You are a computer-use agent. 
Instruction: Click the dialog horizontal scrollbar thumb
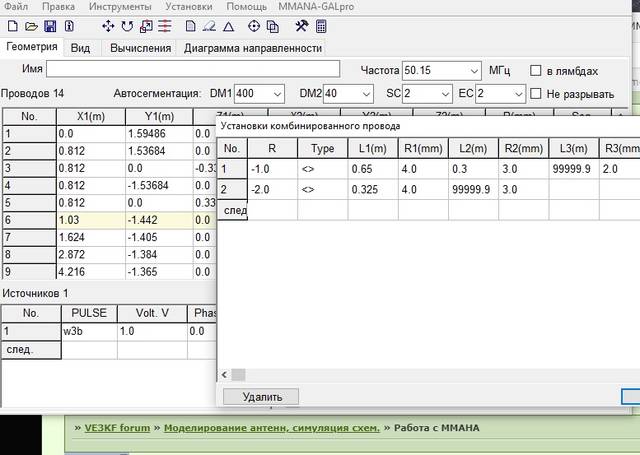pyautogui.click(x=239, y=375)
